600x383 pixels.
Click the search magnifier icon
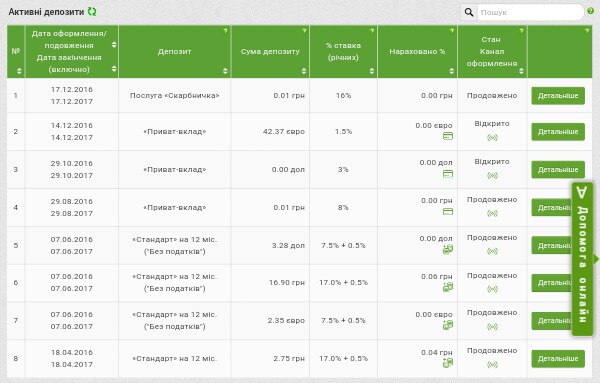click(469, 12)
